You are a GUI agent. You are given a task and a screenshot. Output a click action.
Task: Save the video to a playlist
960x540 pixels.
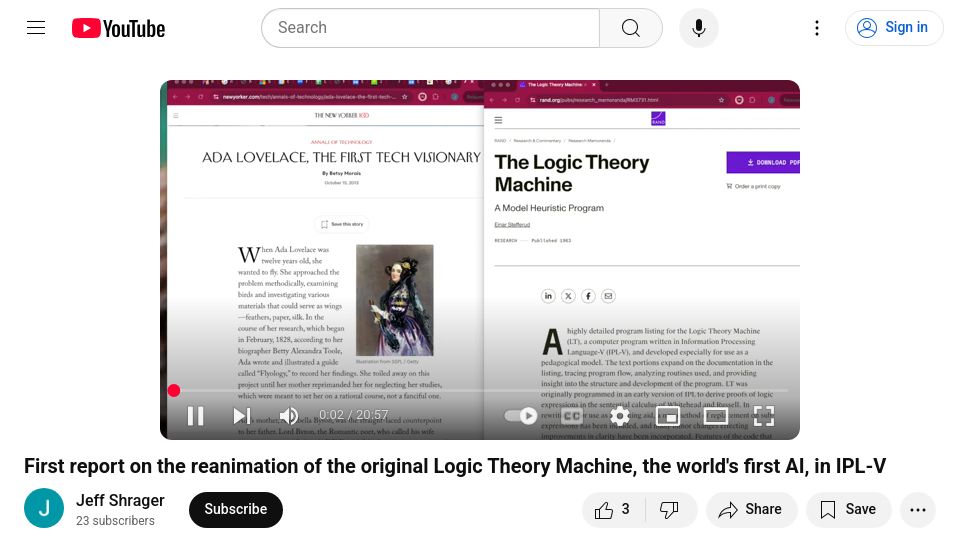tap(849, 509)
